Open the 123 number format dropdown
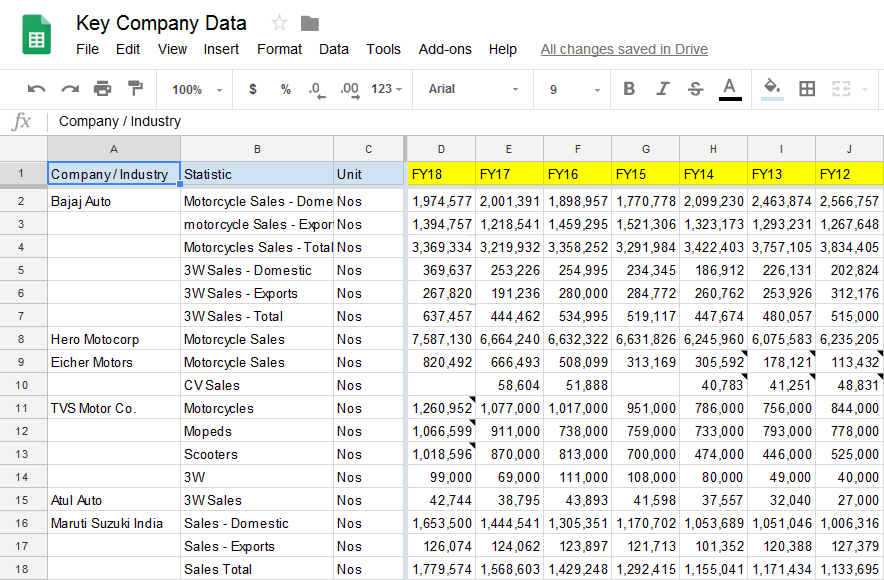Image resolution: width=884 pixels, height=580 pixels. click(386, 89)
